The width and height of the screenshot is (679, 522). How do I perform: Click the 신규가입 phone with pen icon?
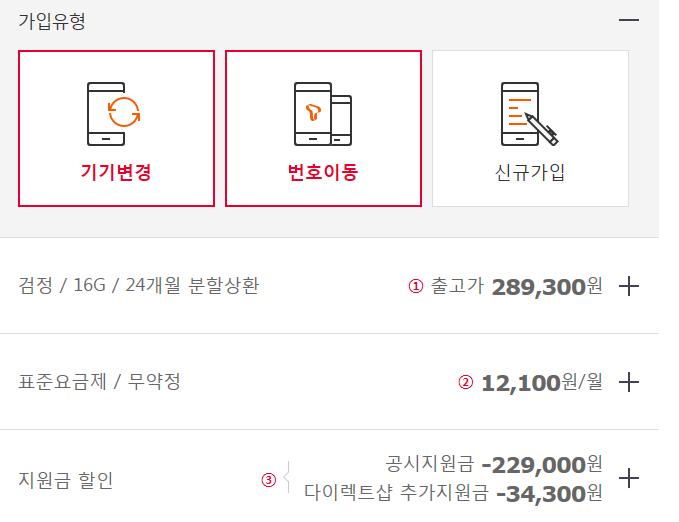(x=529, y=113)
